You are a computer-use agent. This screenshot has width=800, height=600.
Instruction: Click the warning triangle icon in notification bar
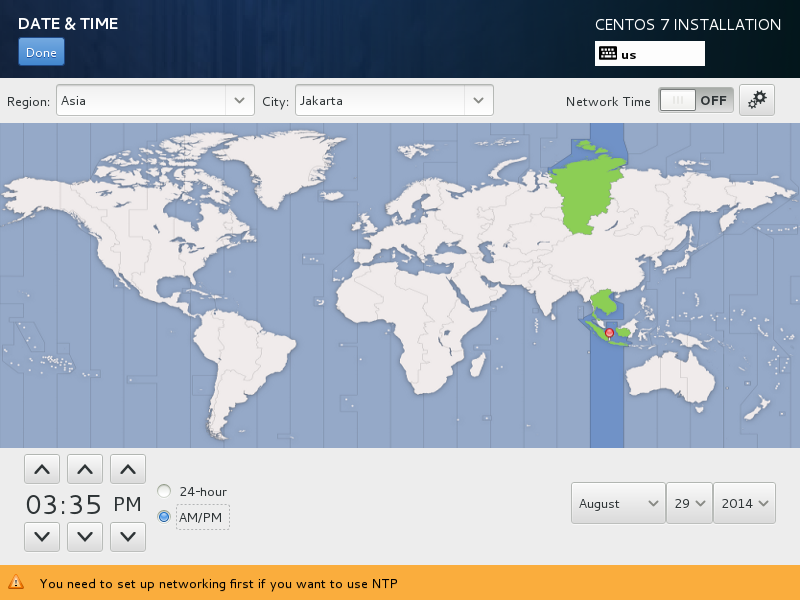coord(16,582)
